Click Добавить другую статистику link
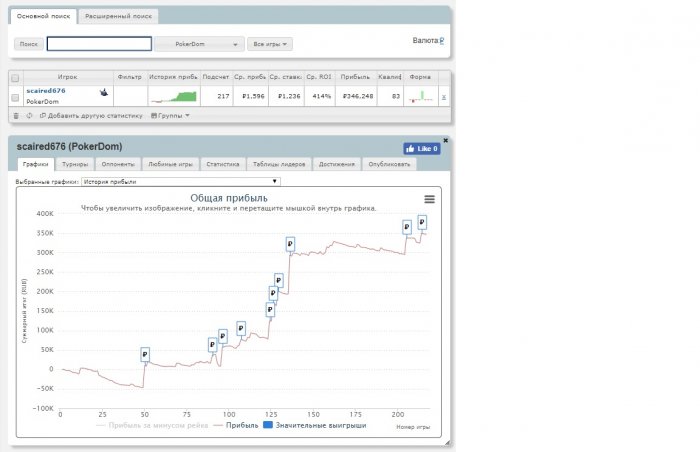 94,115
